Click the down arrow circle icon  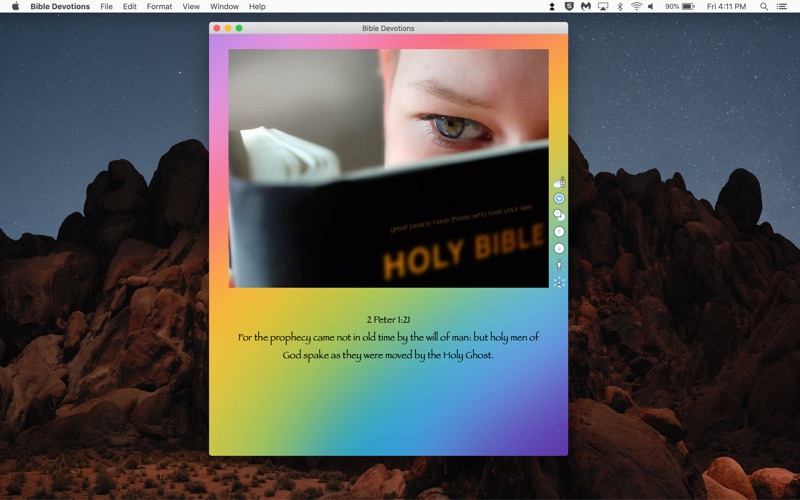[x=559, y=248]
